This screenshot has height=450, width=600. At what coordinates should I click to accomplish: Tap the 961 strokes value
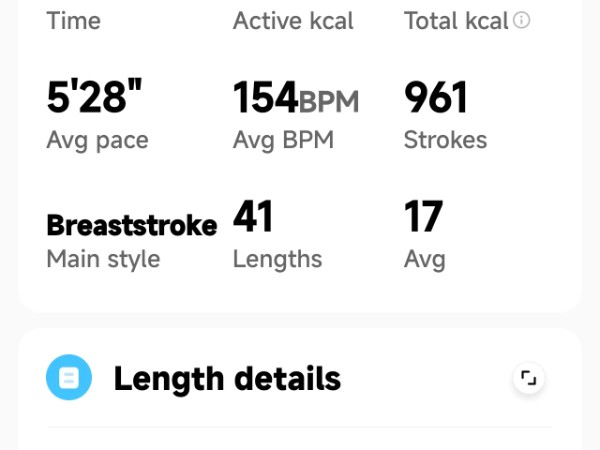(436, 98)
